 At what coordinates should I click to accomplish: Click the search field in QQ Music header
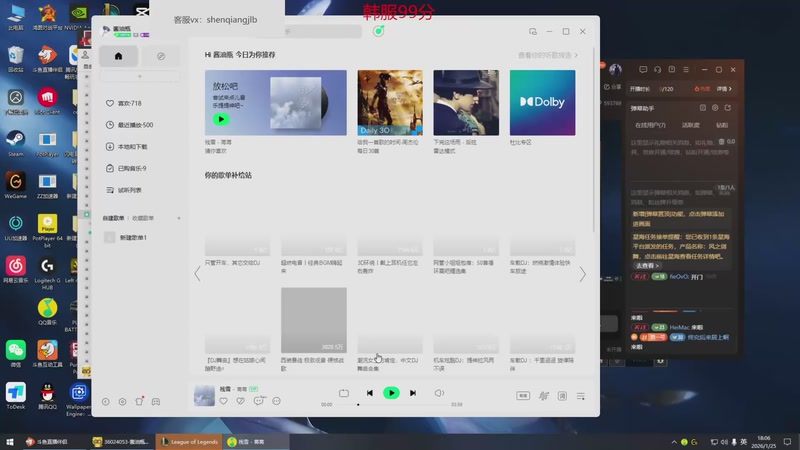click(321, 32)
